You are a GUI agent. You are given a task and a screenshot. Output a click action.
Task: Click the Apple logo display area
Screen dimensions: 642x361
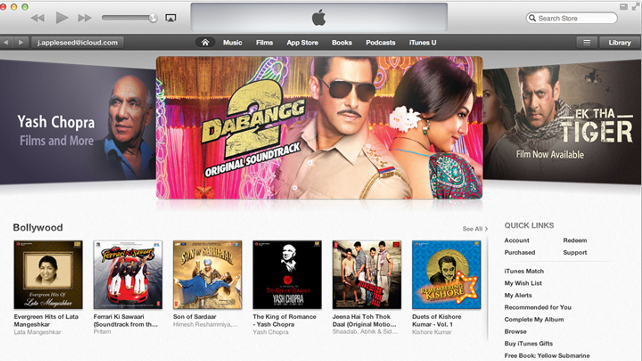(x=319, y=18)
